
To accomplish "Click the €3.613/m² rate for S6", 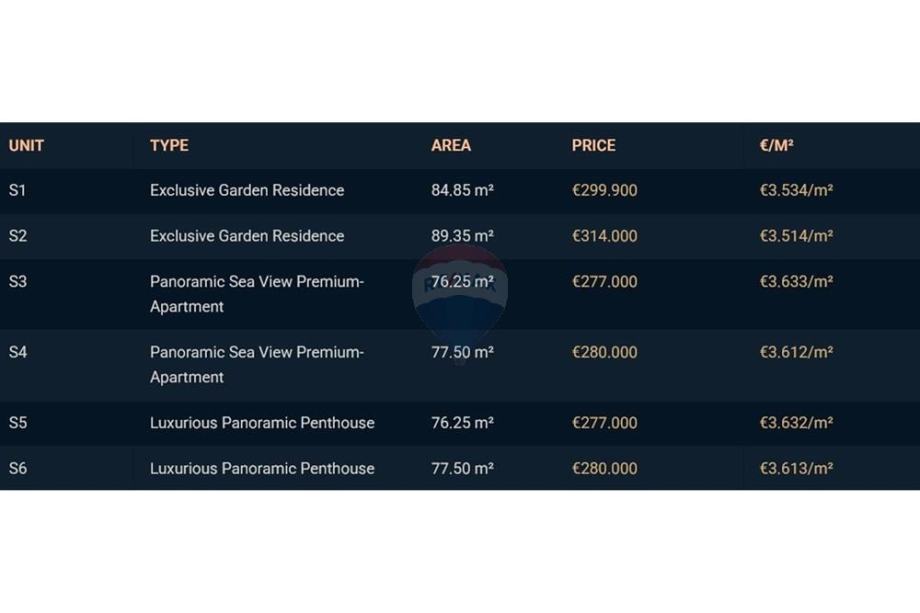I will (796, 468).
